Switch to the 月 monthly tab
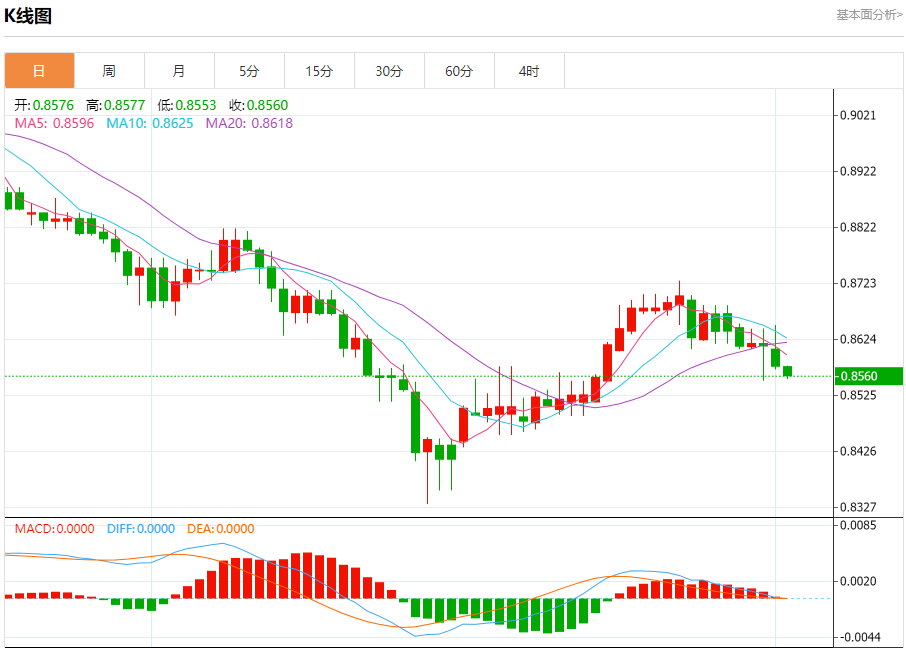906x648 pixels. pos(179,71)
